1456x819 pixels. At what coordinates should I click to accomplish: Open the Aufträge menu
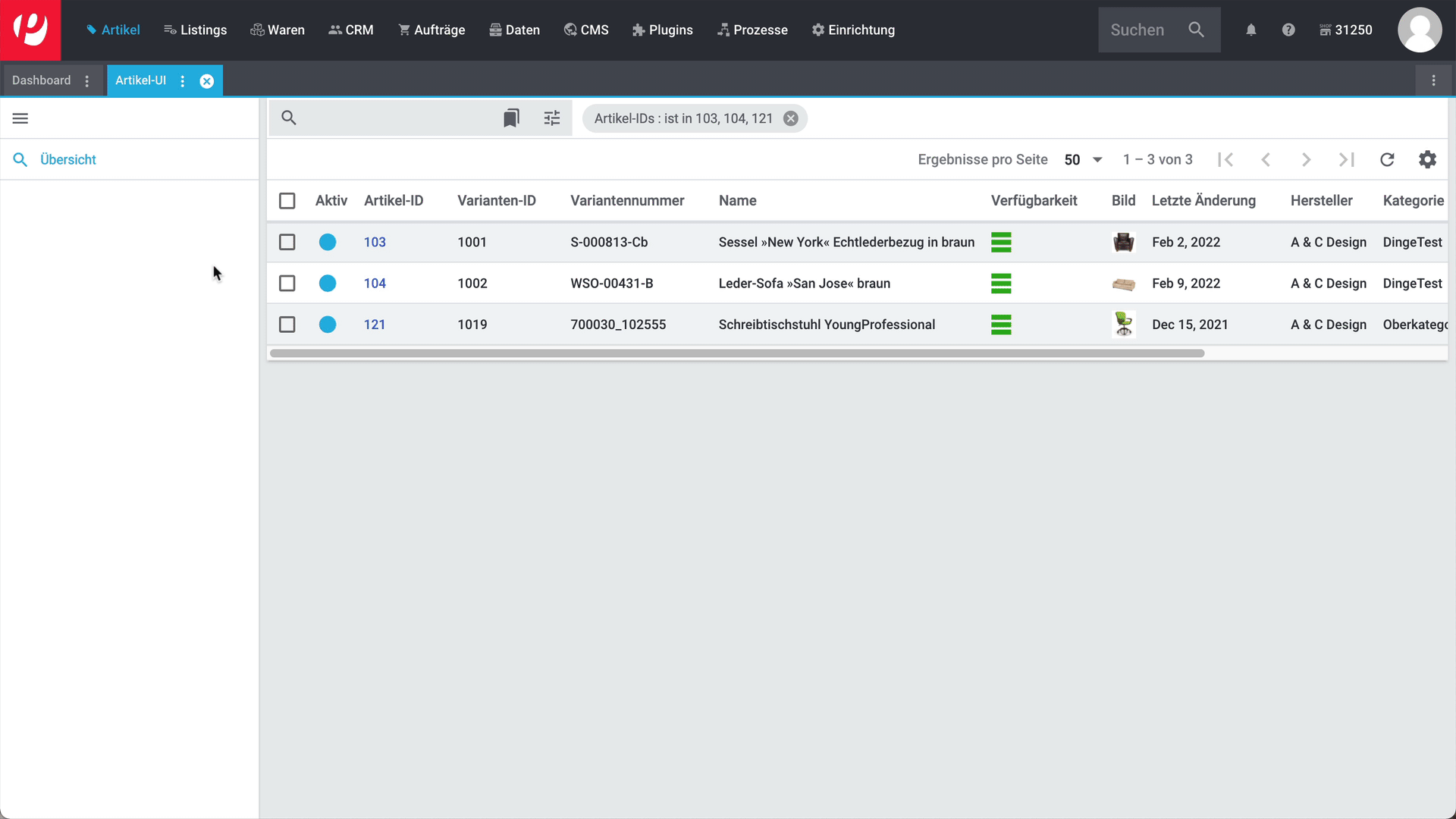pos(431,30)
